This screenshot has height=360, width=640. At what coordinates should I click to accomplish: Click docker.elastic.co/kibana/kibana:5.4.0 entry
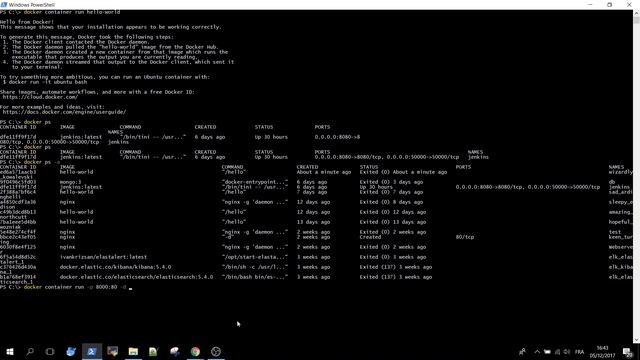(x=116, y=267)
